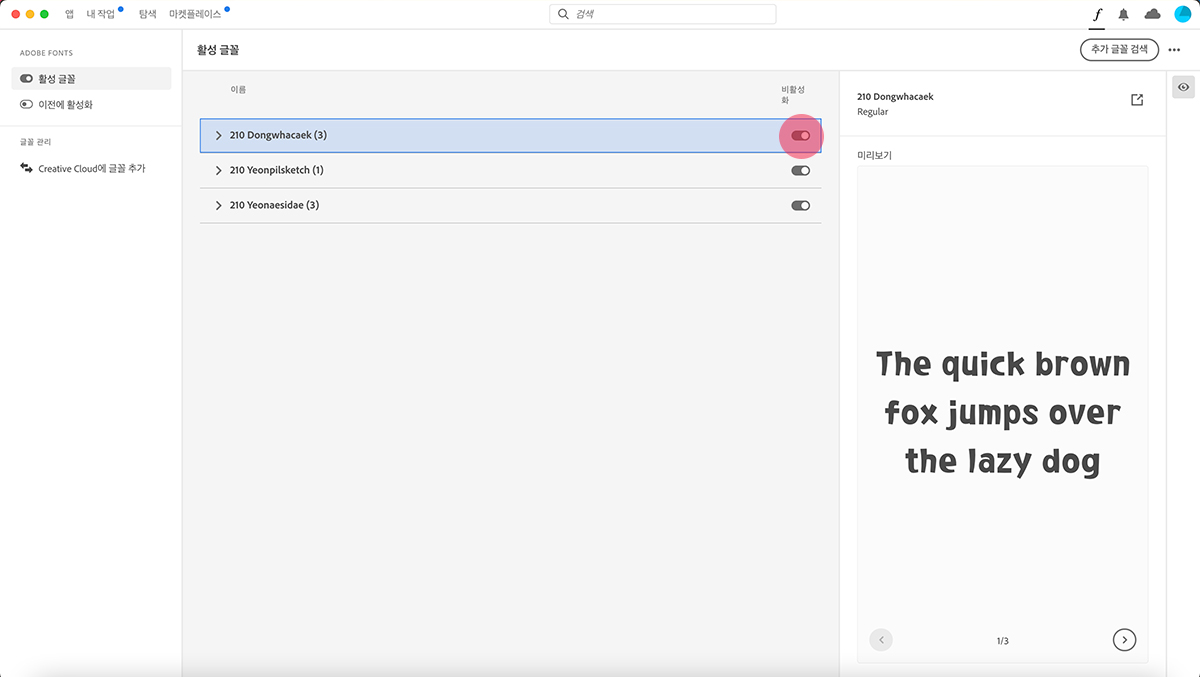Show the next font preview
This screenshot has height=677, width=1200.
tap(1124, 640)
